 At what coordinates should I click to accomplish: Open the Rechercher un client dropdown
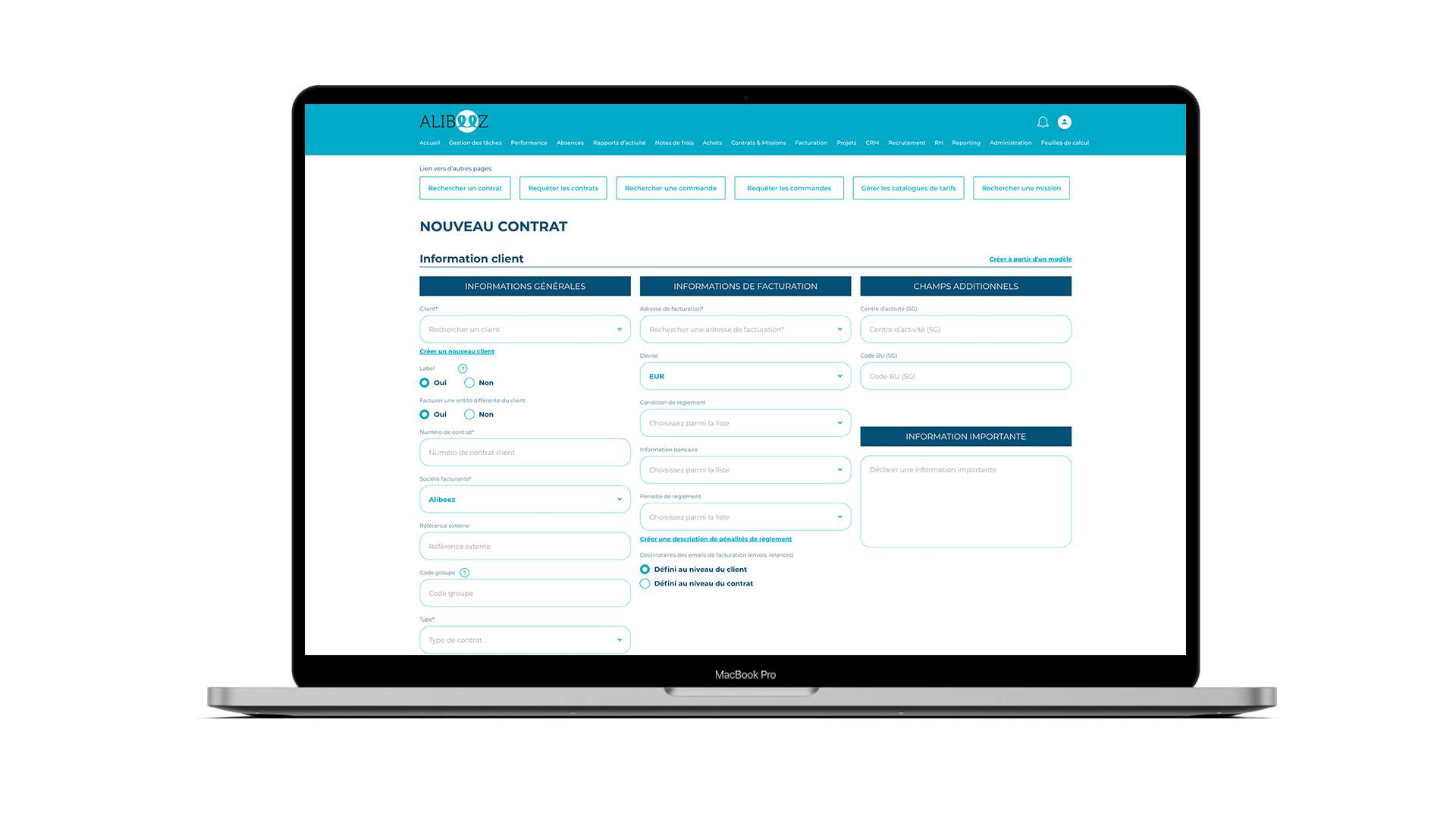pos(525,330)
